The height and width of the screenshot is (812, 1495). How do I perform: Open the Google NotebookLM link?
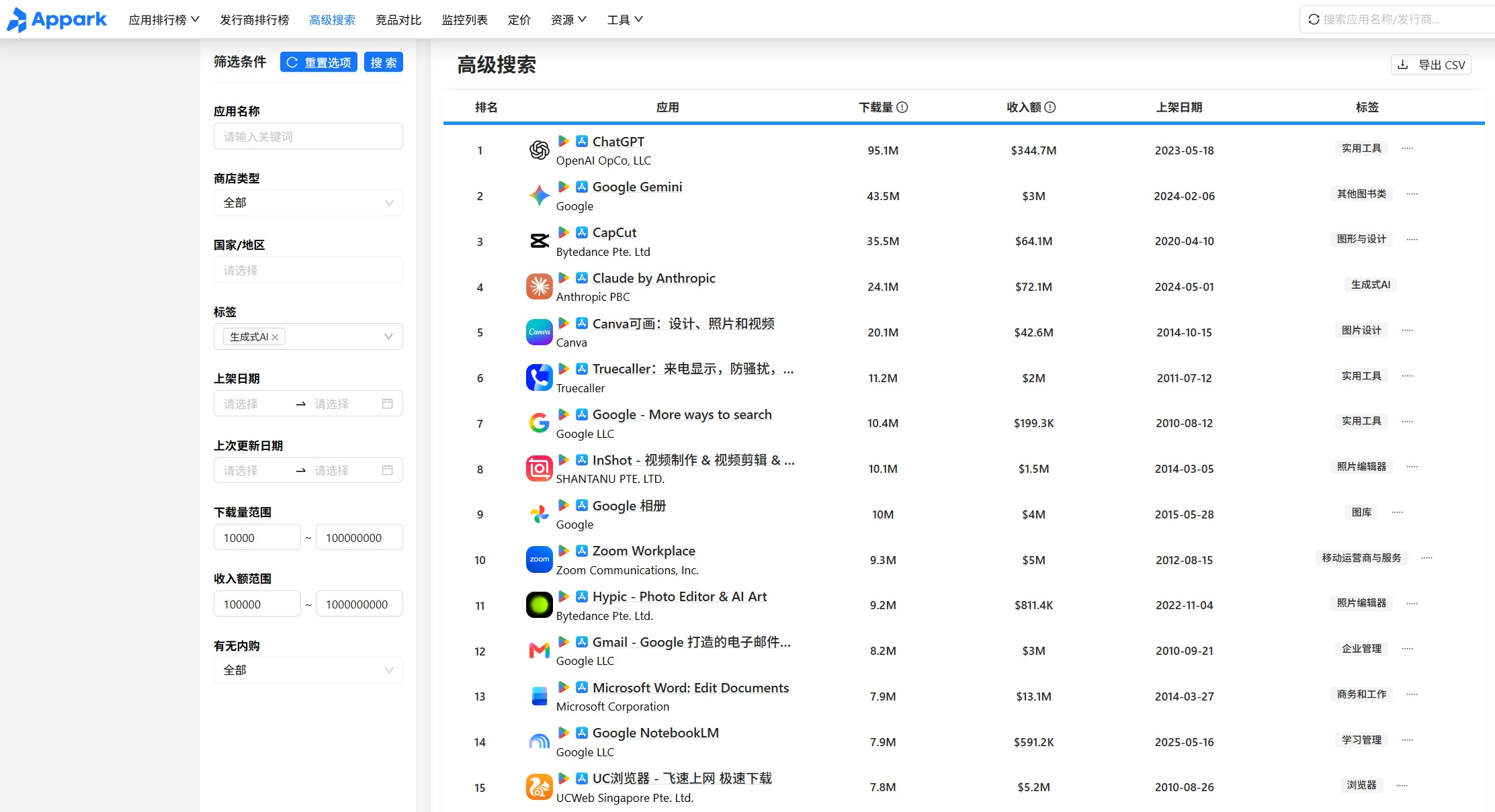(x=655, y=733)
